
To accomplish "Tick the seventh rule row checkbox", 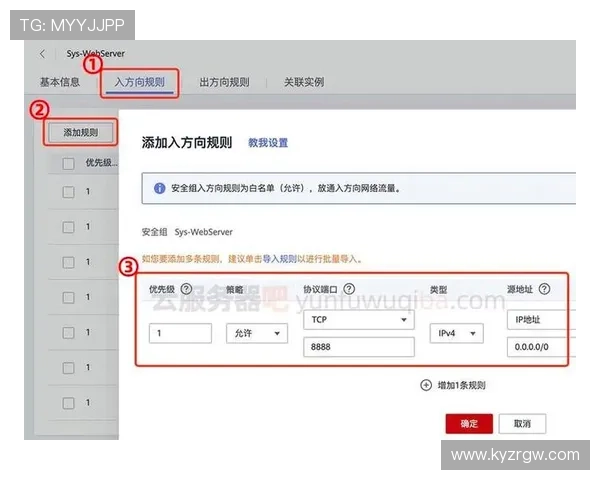I will 68,403.
